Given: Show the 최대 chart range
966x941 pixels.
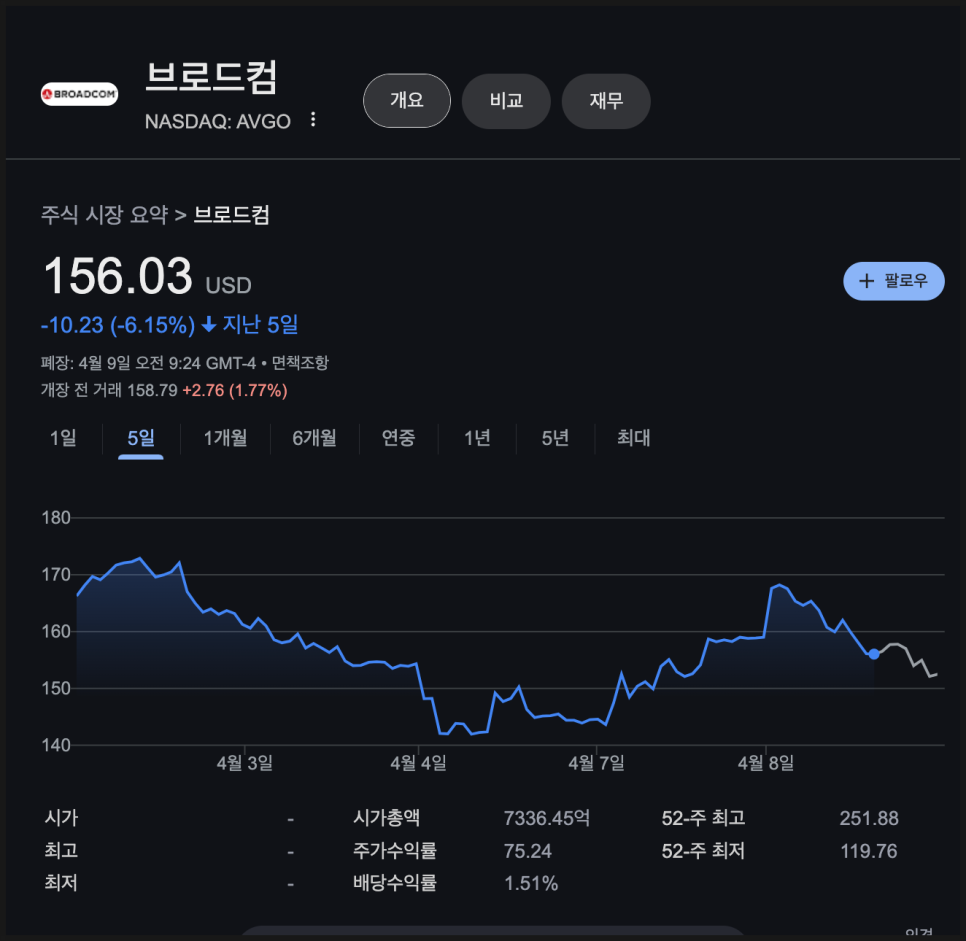Looking at the screenshot, I should click(x=633, y=438).
